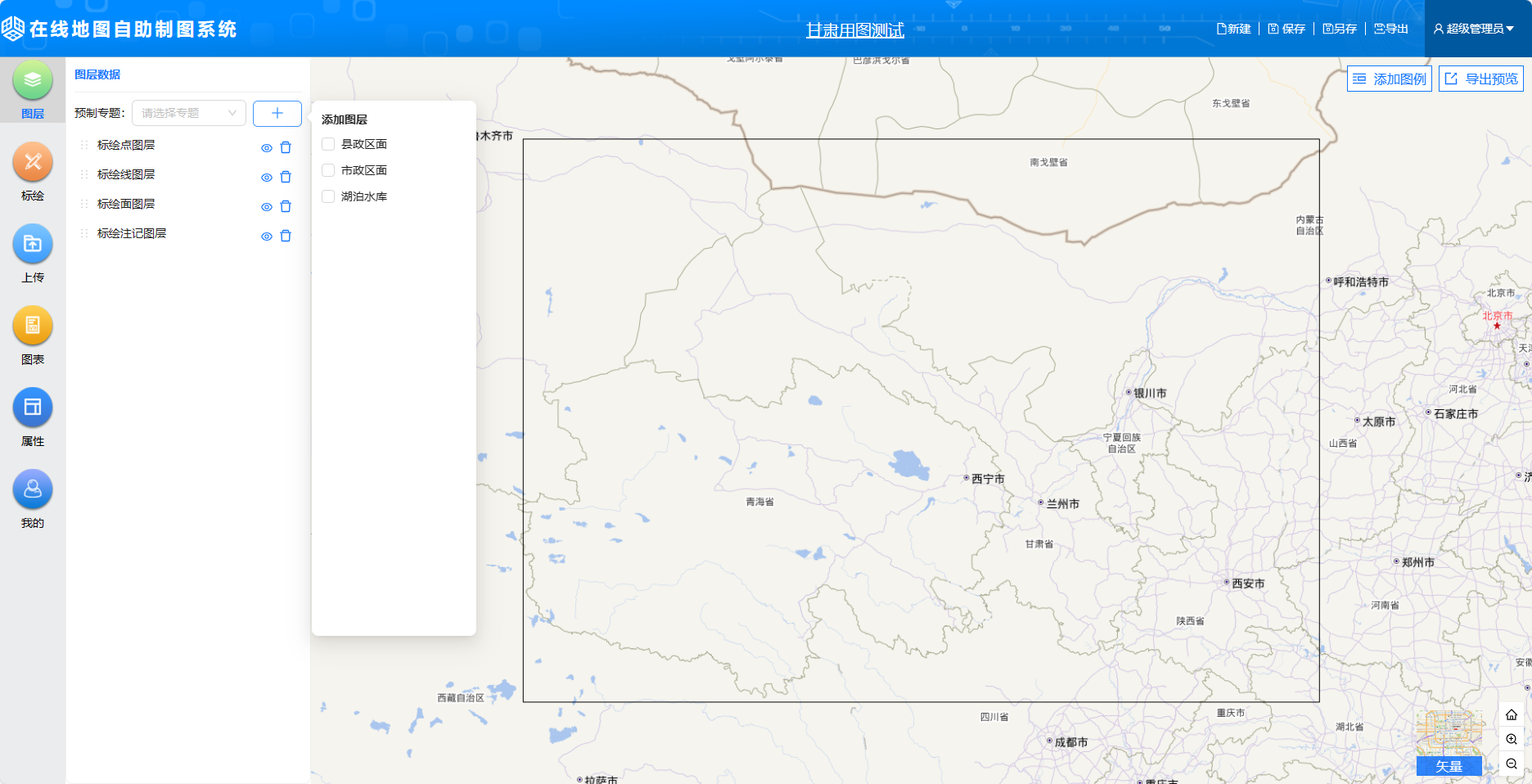Viewport: 1532px width, 784px height.
Task: Delete the 标绘注记图层 layer
Action: [286, 236]
